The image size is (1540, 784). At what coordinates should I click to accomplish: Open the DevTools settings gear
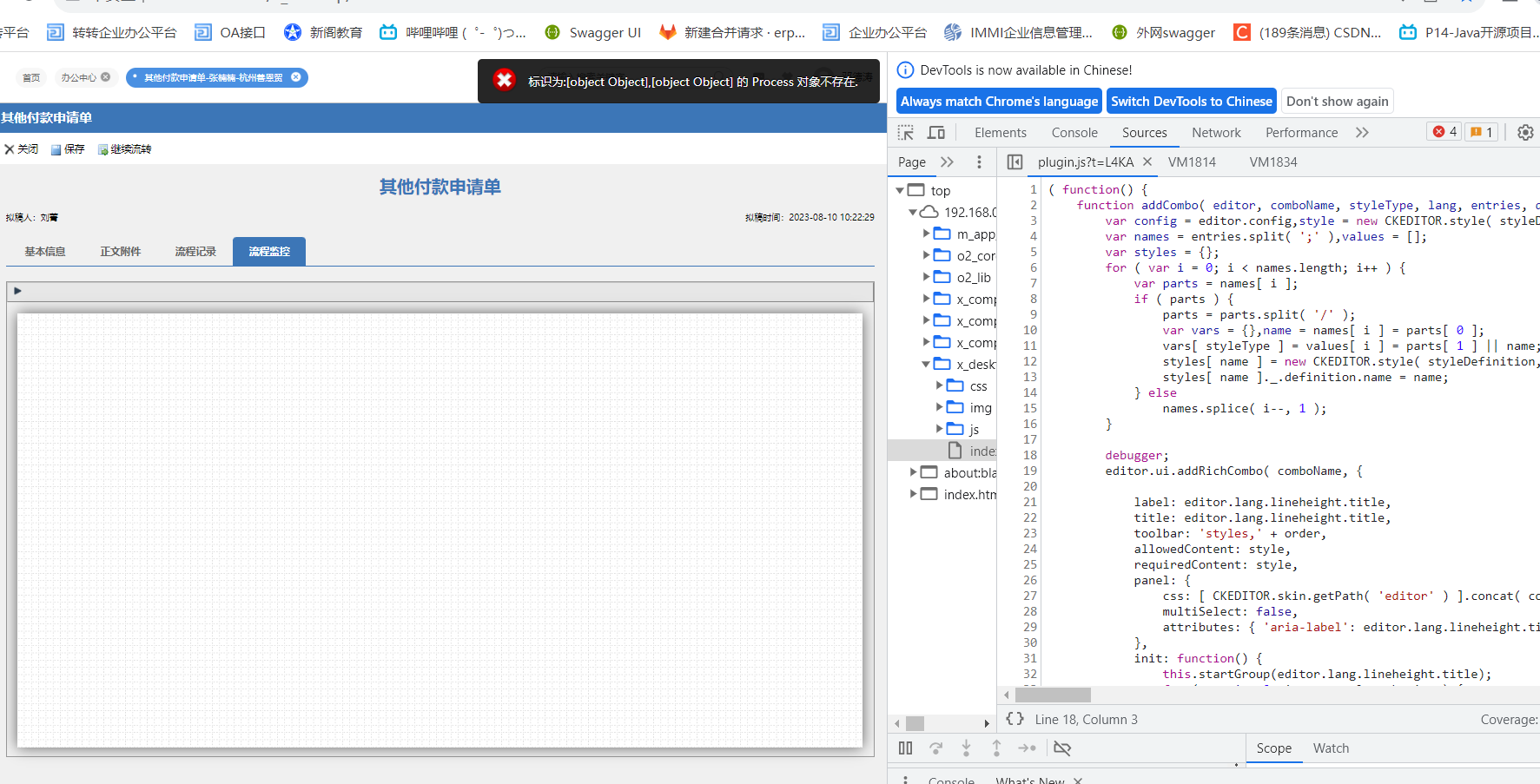1524,133
